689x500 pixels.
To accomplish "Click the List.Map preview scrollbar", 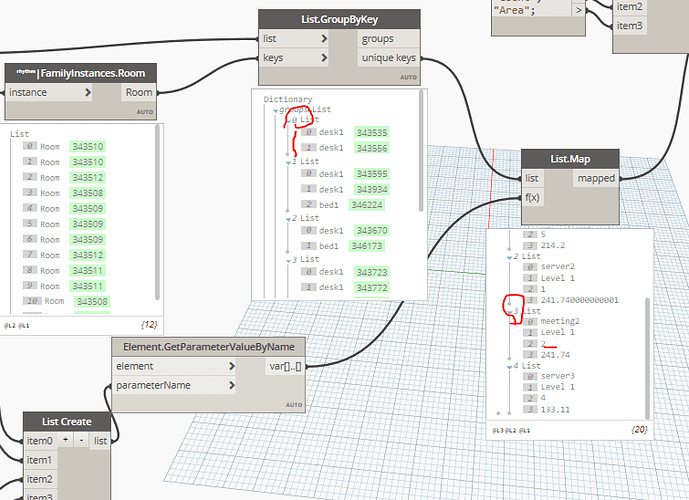I will [x=647, y=358].
